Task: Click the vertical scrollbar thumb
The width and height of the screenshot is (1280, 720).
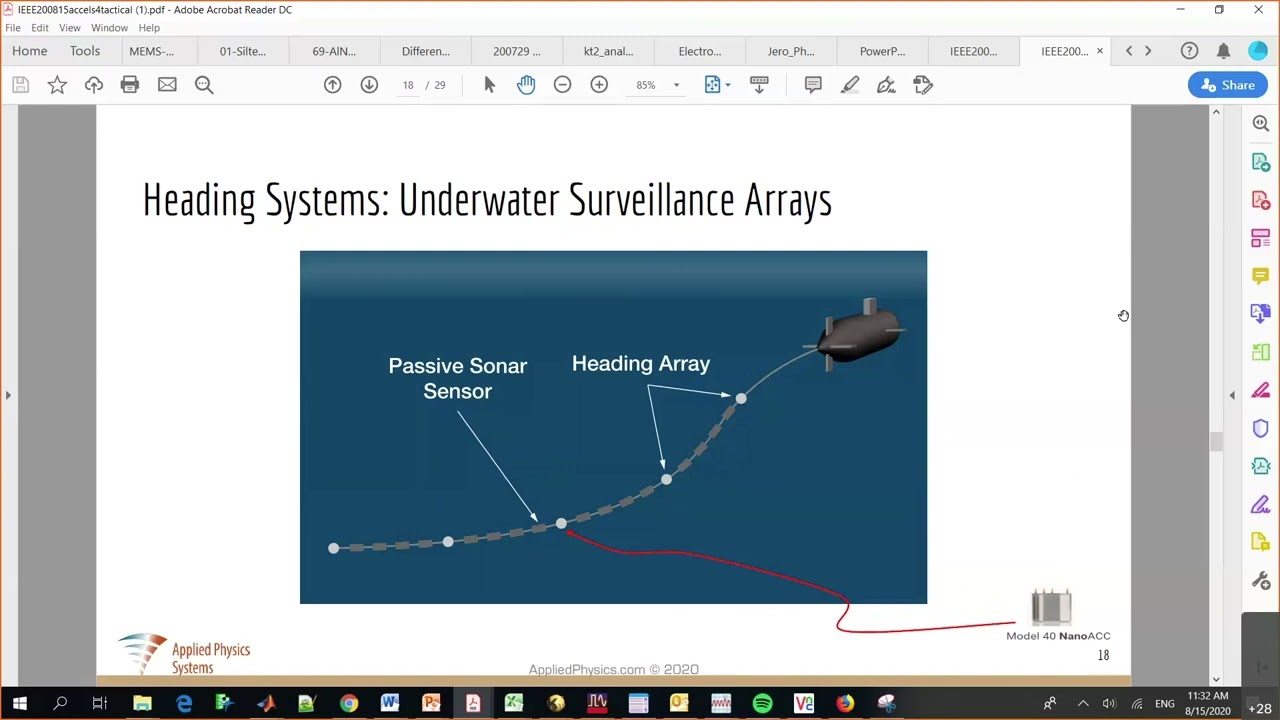Action: (x=1216, y=442)
